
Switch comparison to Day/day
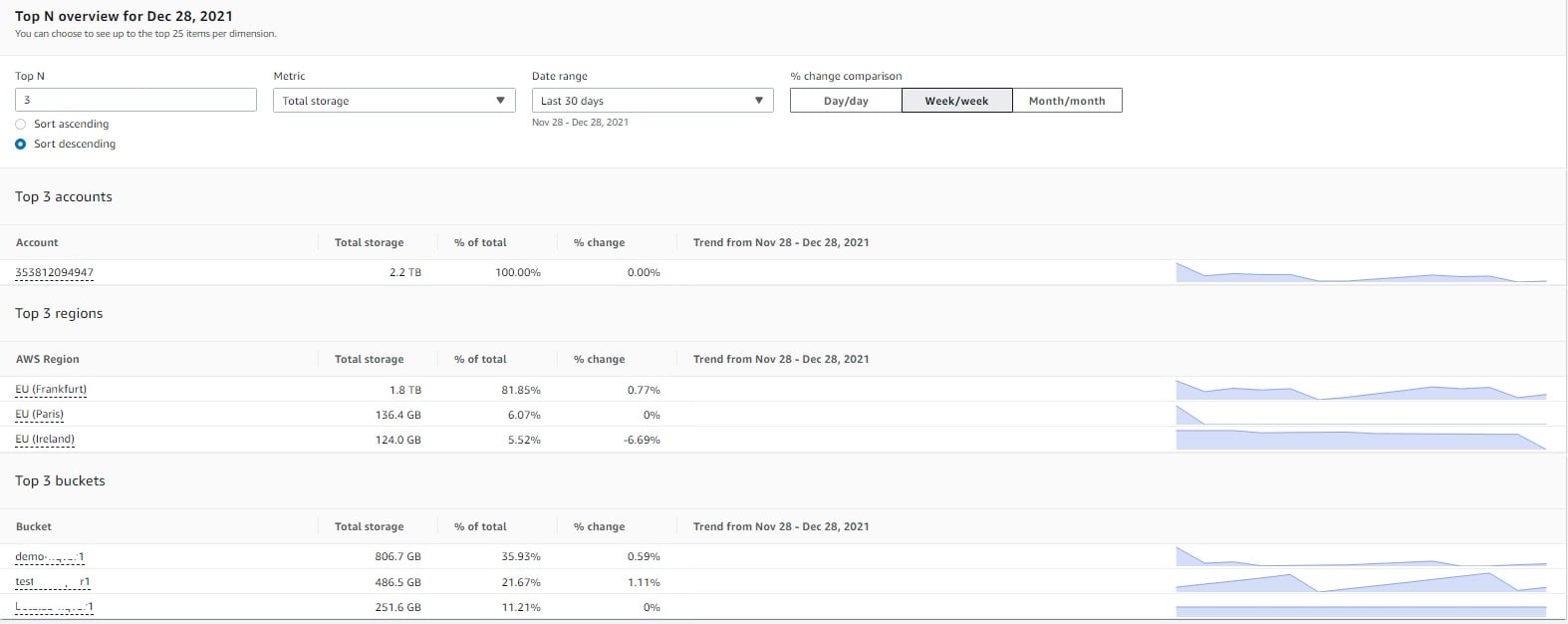[846, 101]
